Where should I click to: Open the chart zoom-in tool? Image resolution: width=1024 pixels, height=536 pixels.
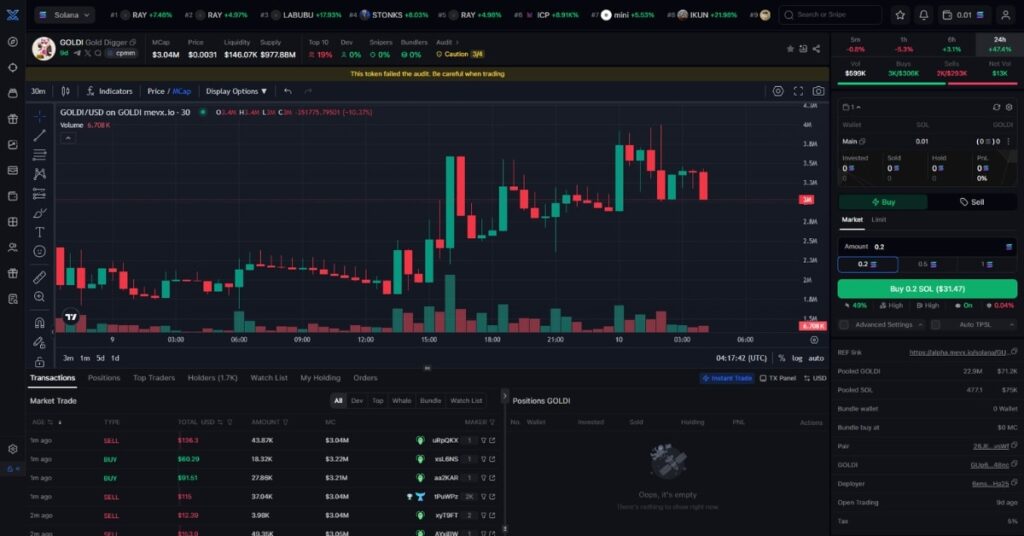pos(40,297)
